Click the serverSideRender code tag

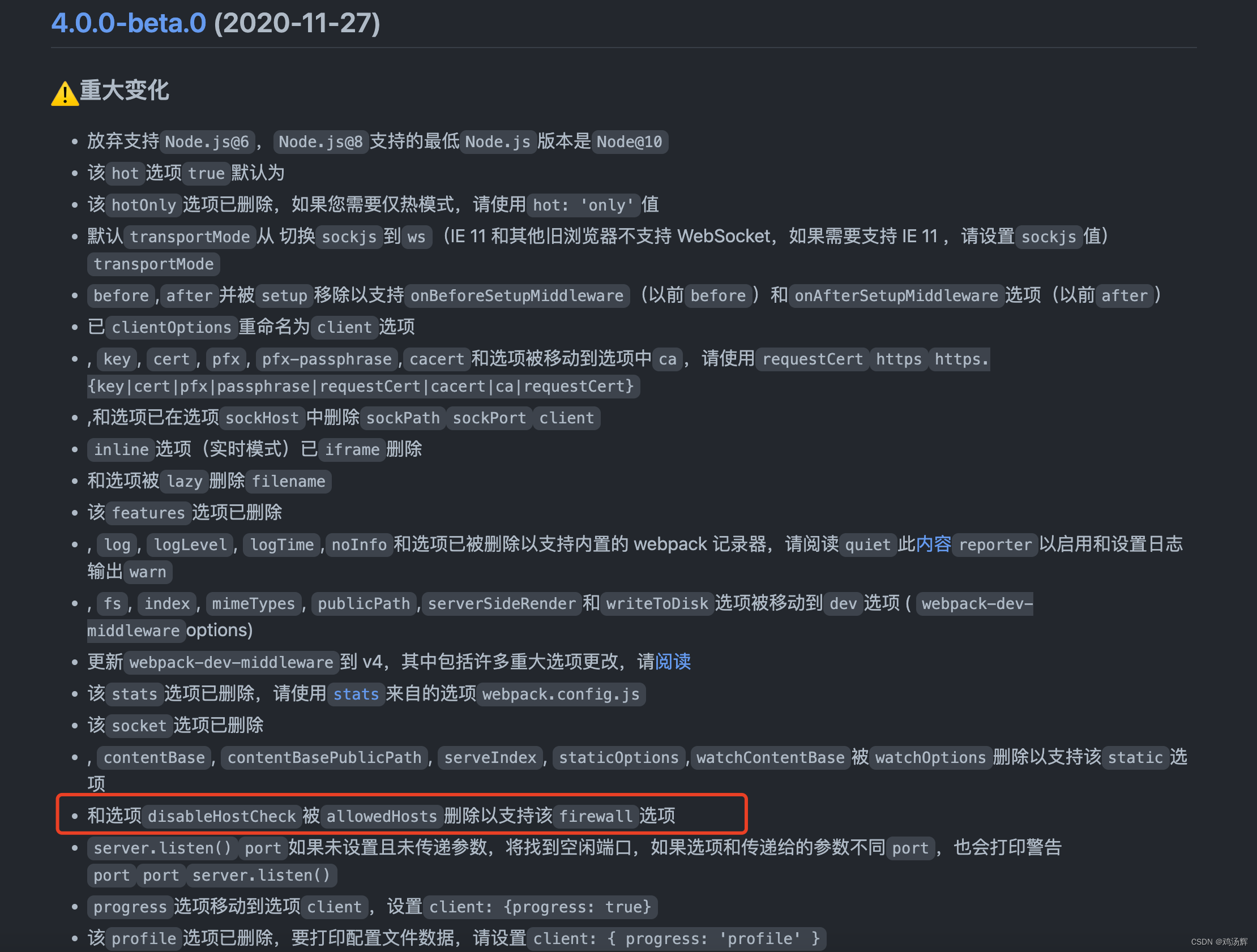[x=502, y=603]
